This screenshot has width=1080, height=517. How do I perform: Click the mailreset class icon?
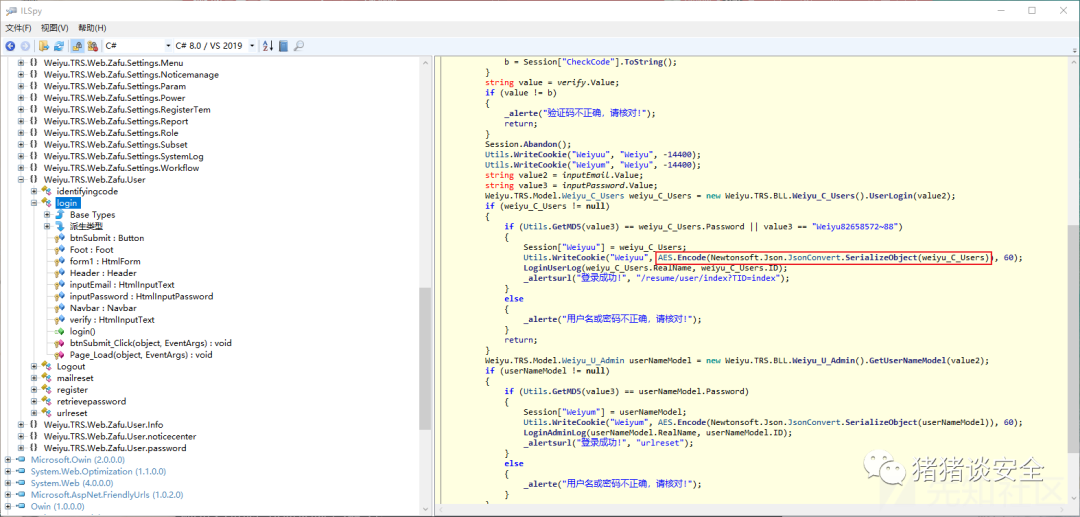46,378
